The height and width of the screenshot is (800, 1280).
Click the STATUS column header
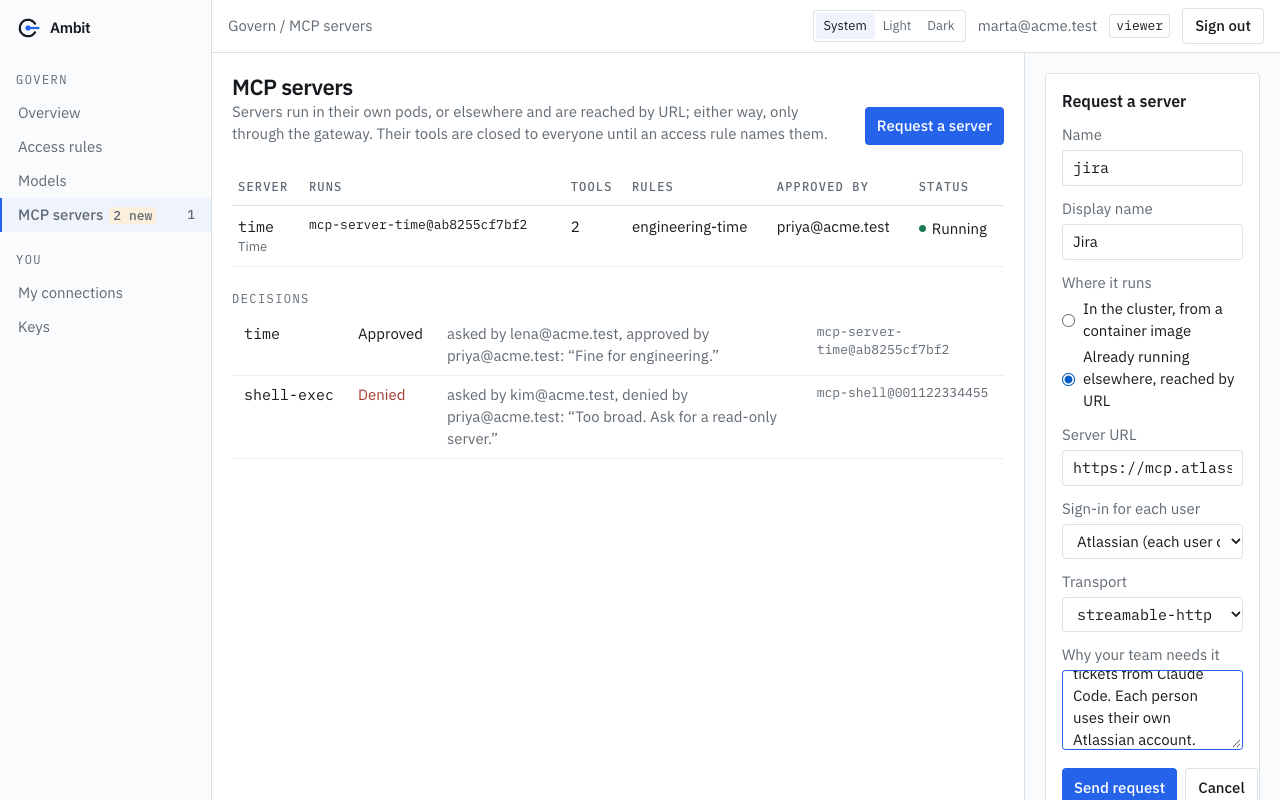coord(944,187)
